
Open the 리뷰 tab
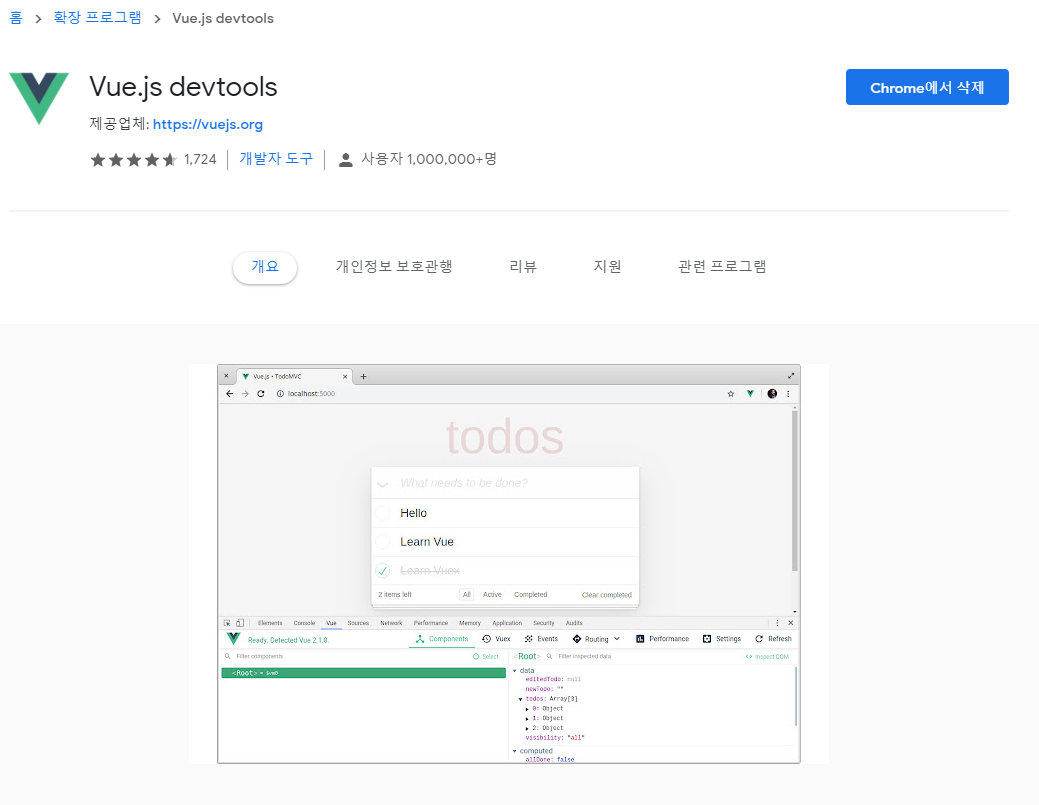pos(523,266)
